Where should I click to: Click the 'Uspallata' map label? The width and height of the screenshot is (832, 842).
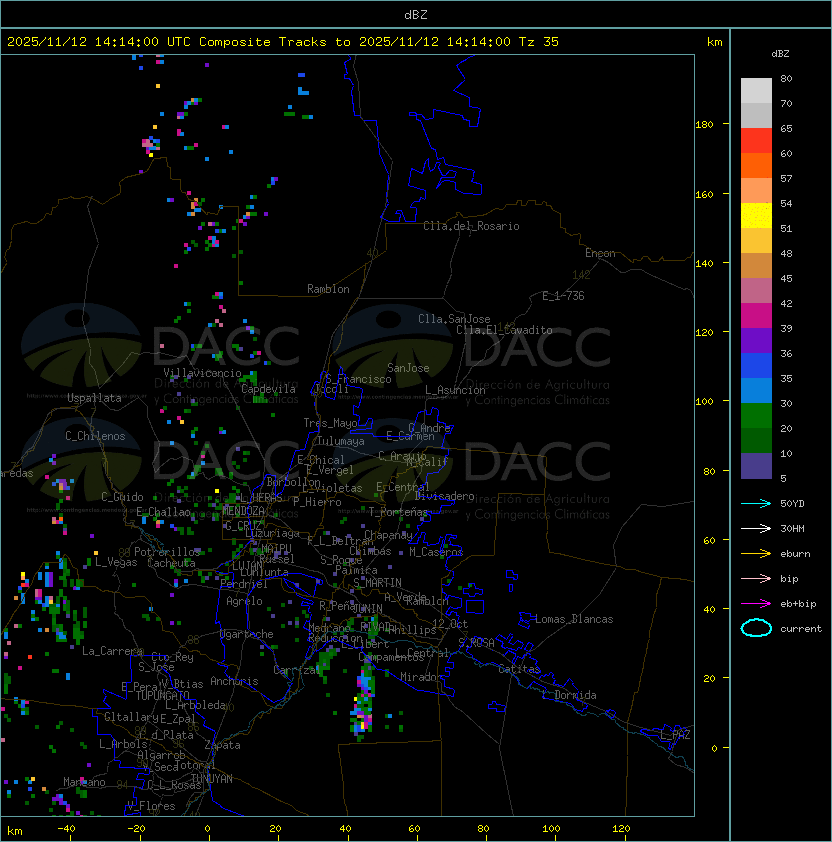(94, 398)
